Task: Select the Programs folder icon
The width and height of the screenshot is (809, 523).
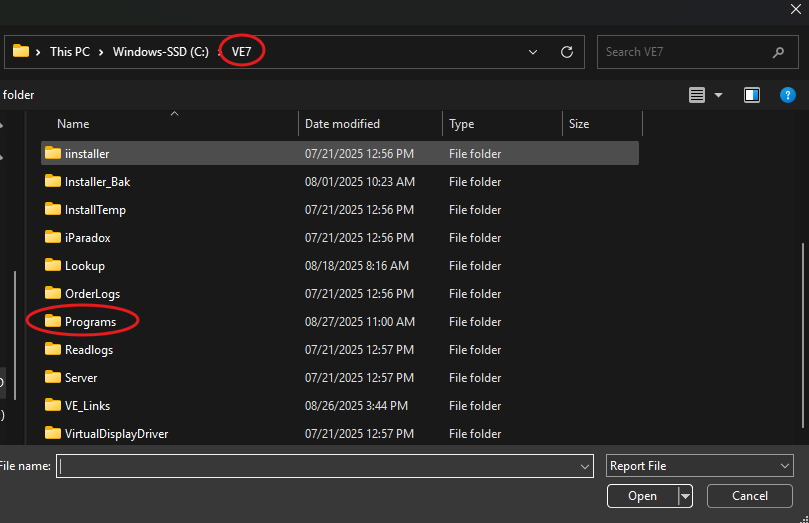Action: coord(53,322)
